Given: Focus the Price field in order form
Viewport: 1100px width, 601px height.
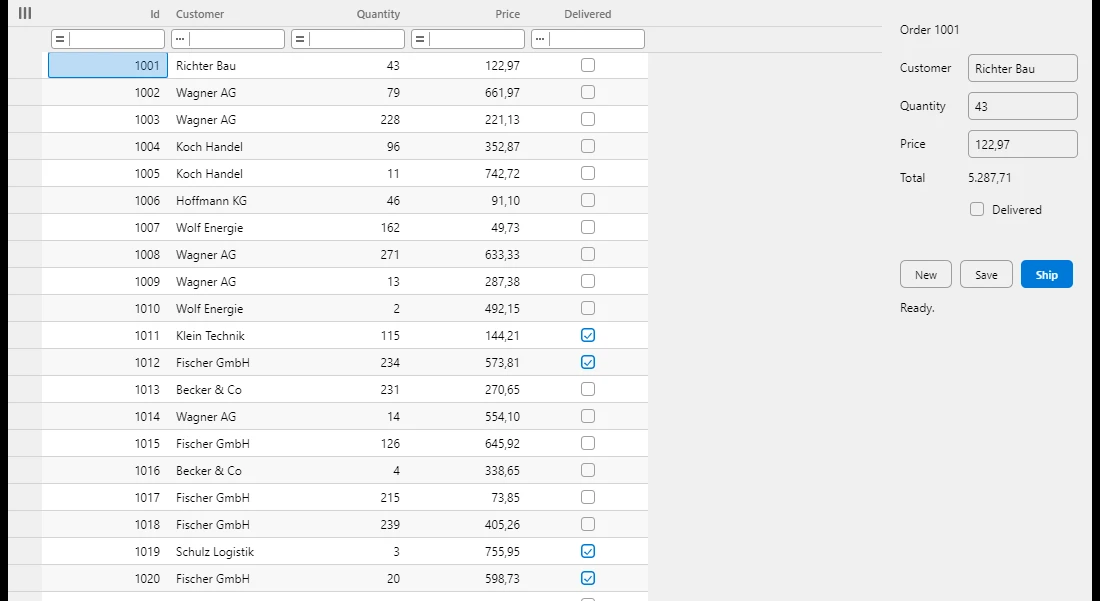Looking at the screenshot, I should click(1022, 144).
